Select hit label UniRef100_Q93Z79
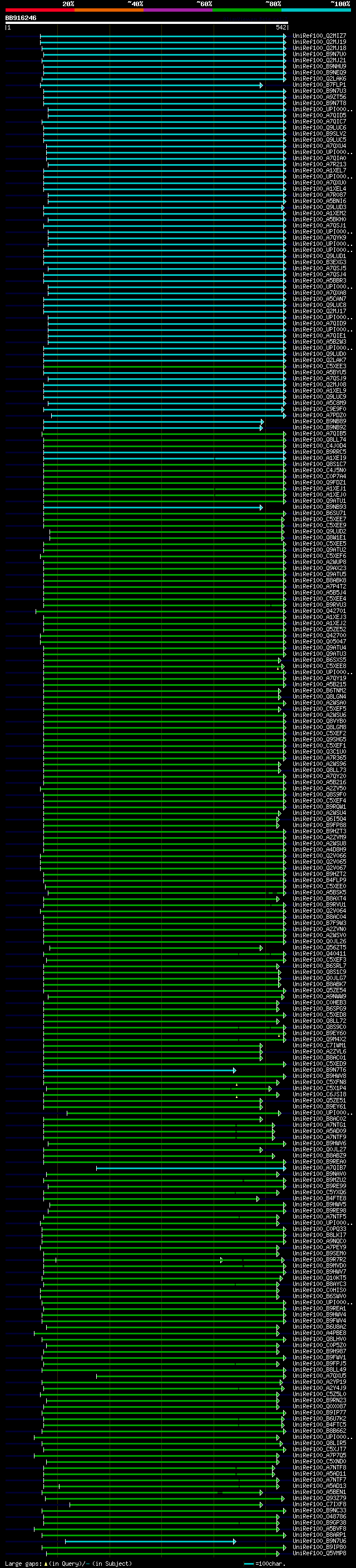Screen dimensions: 356x1568 (x=319, y=1498)
